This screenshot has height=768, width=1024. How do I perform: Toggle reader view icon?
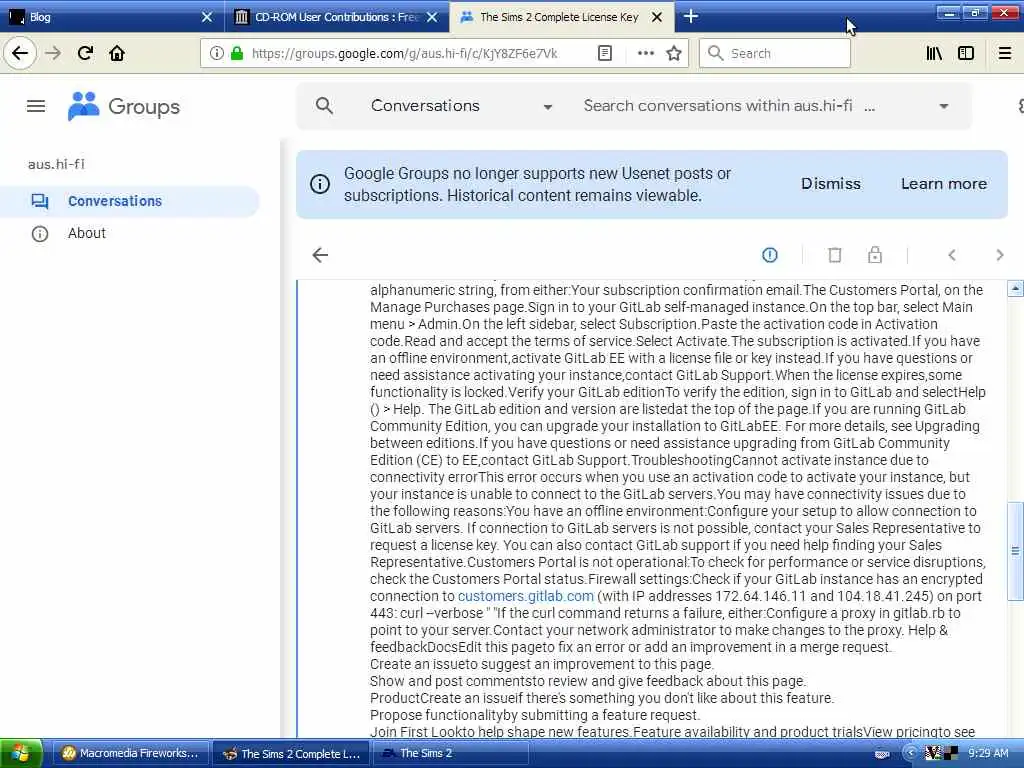click(x=605, y=54)
